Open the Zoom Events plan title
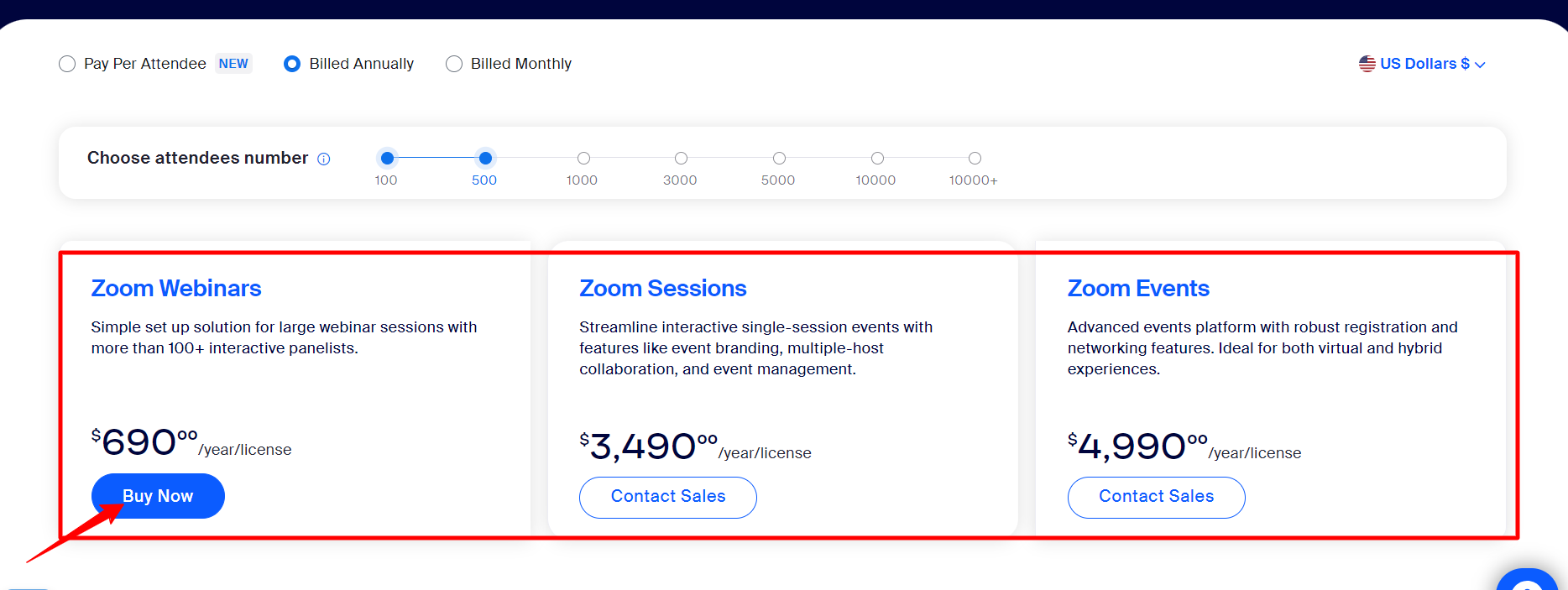This screenshot has height=590, width=1568. point(1138,288)
